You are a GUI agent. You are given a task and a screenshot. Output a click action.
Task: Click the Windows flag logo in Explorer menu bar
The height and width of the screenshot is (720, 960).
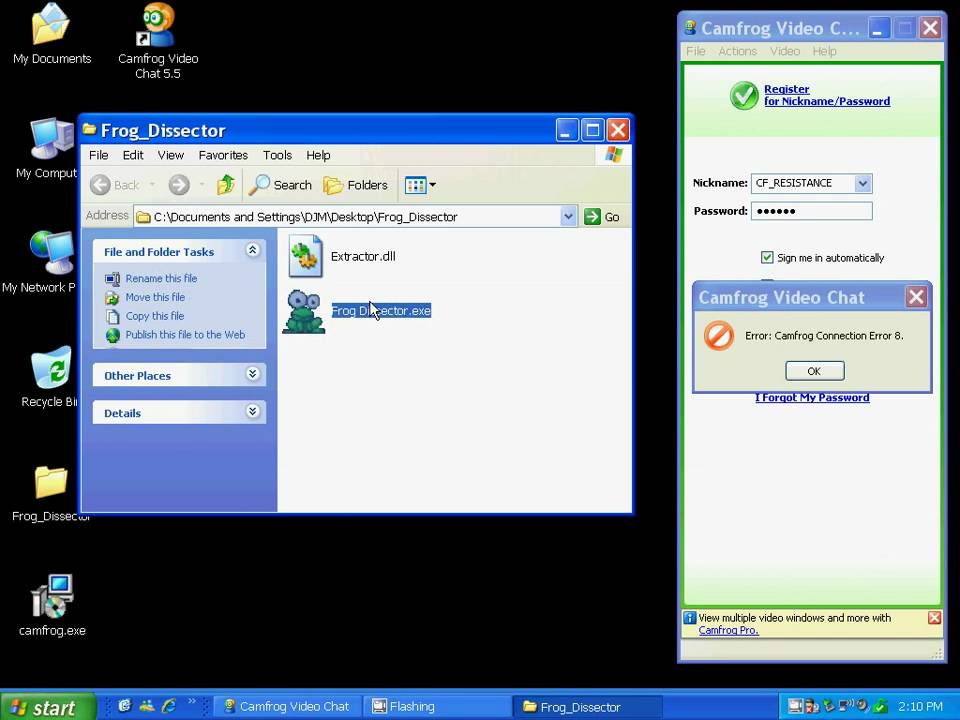[613, 155]
